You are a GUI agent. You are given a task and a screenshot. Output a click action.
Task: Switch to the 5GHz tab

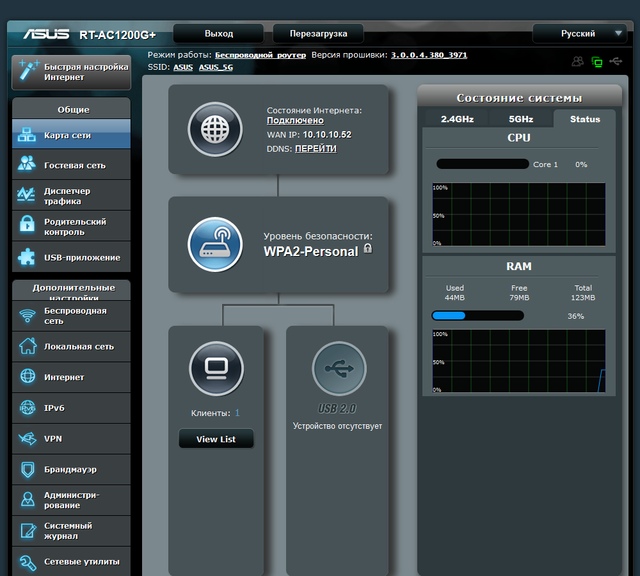520,119
